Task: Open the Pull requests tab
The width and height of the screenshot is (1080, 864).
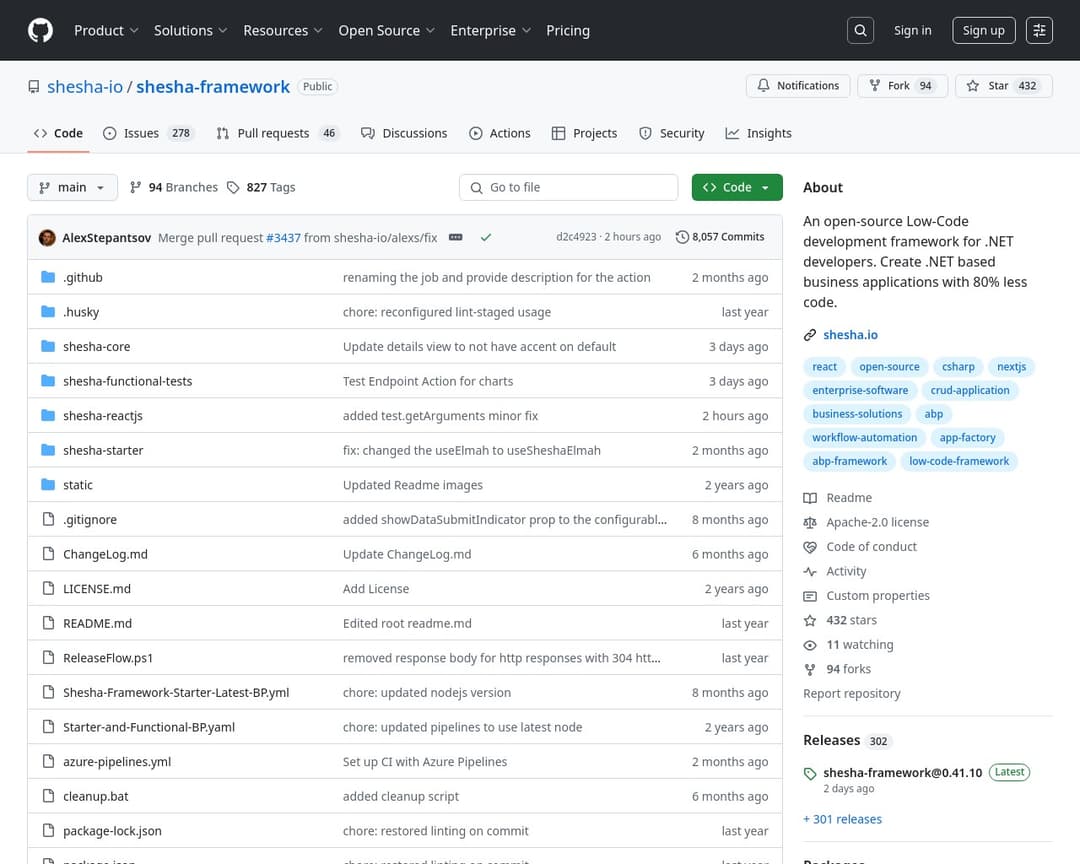Action: 278,133
